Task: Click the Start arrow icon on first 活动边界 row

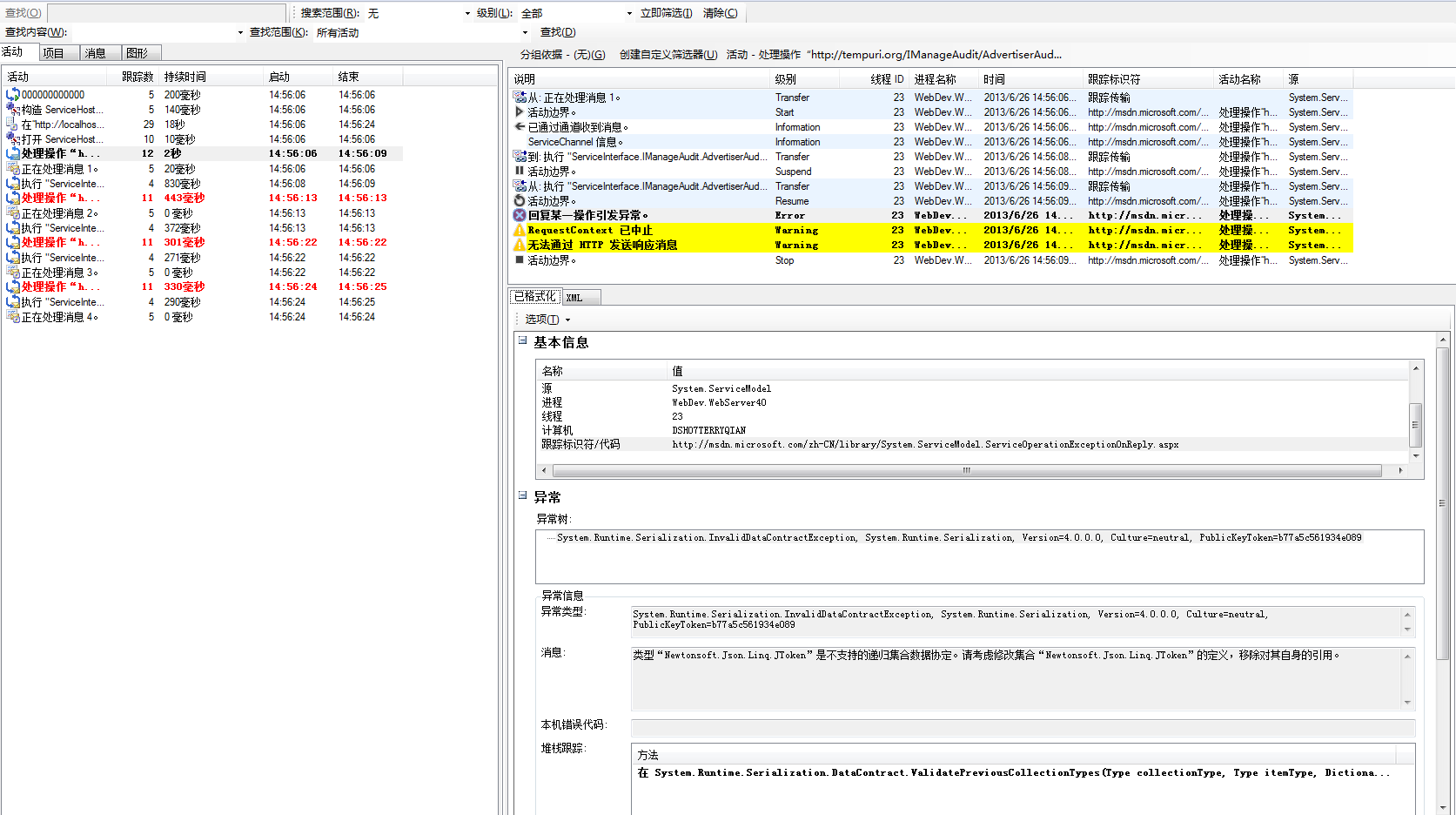Action: click(x=519, y=112)
